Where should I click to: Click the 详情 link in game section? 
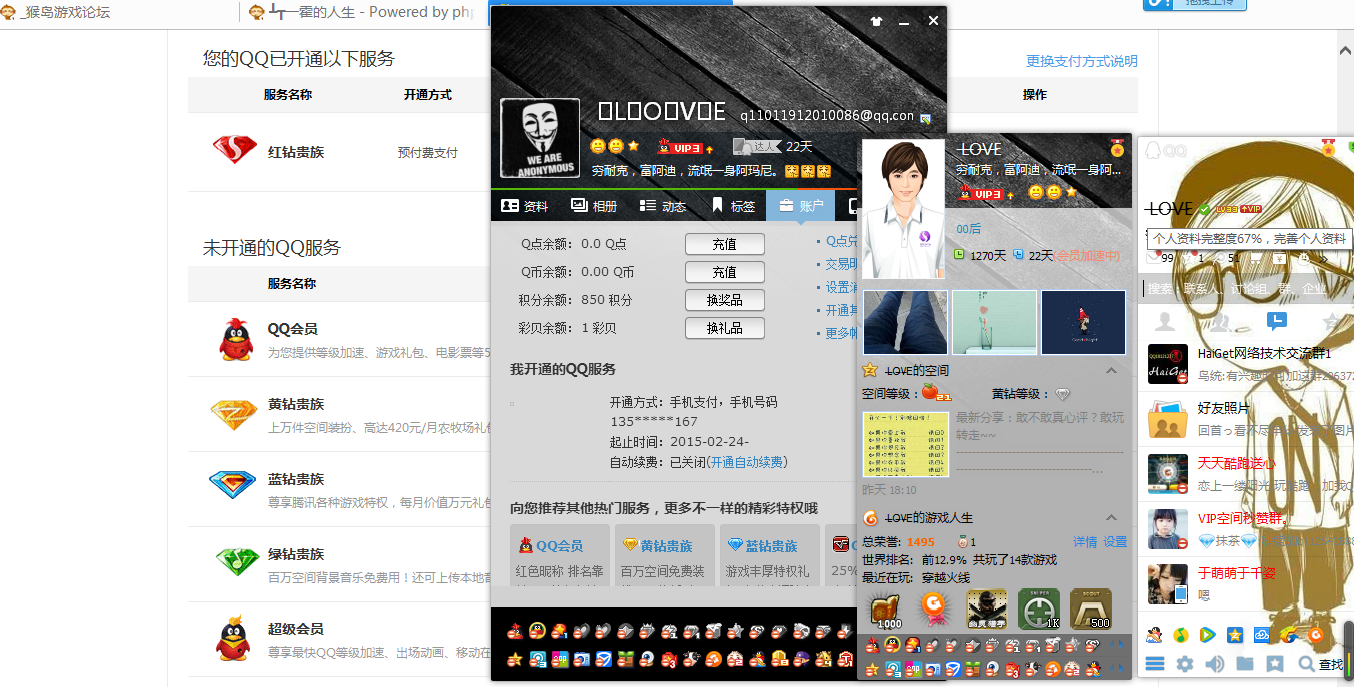coord(1085,541)
